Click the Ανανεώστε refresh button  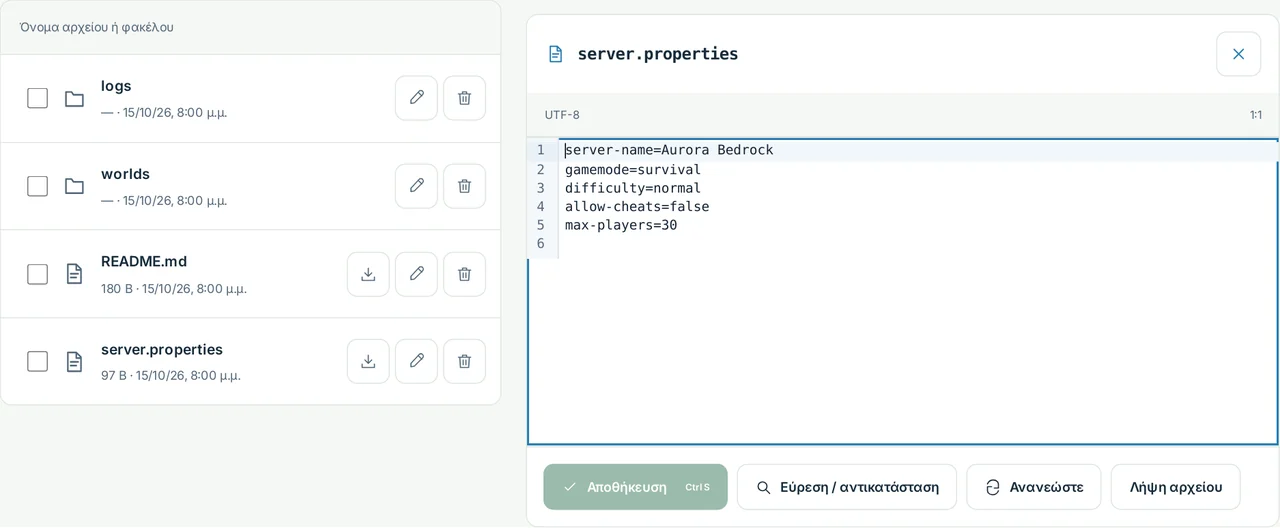pos(1033,487)
